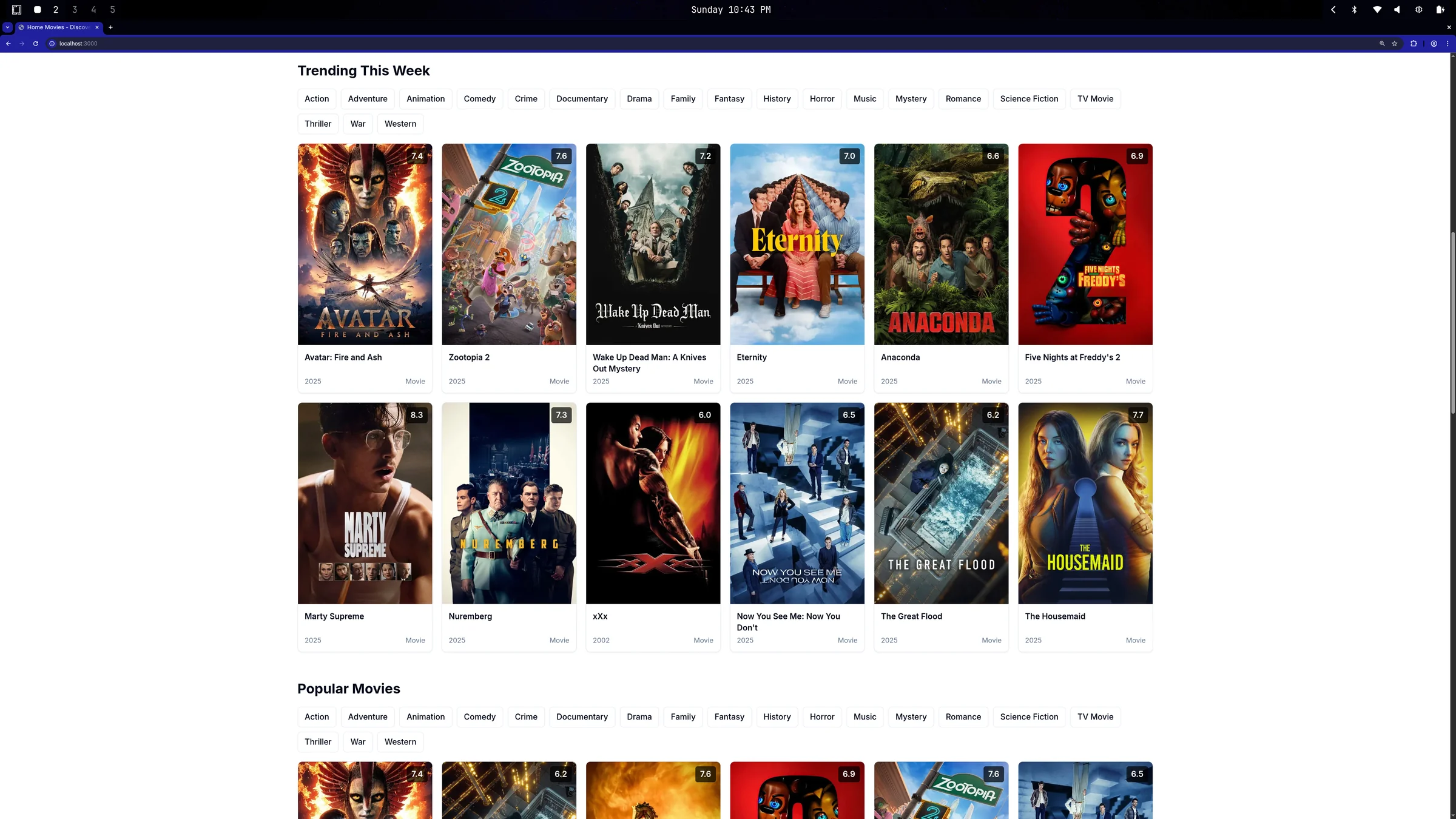
Task: Click the page vertical scrollbar thumb
Action: pyautogui.click(x=1453, y=323)
